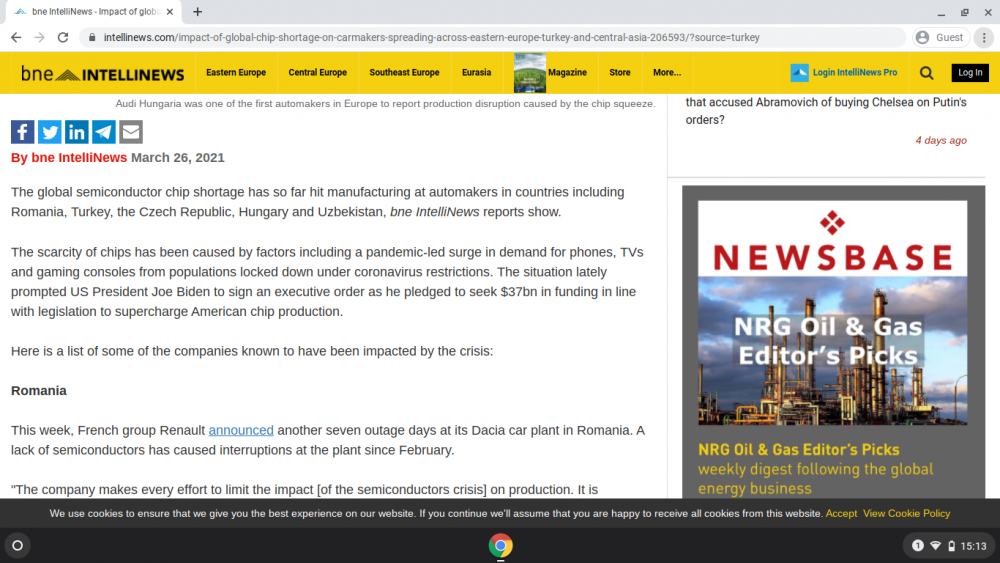Click the 'Romania' section heading
1000x563 pixels.
[x=39, y=391]
